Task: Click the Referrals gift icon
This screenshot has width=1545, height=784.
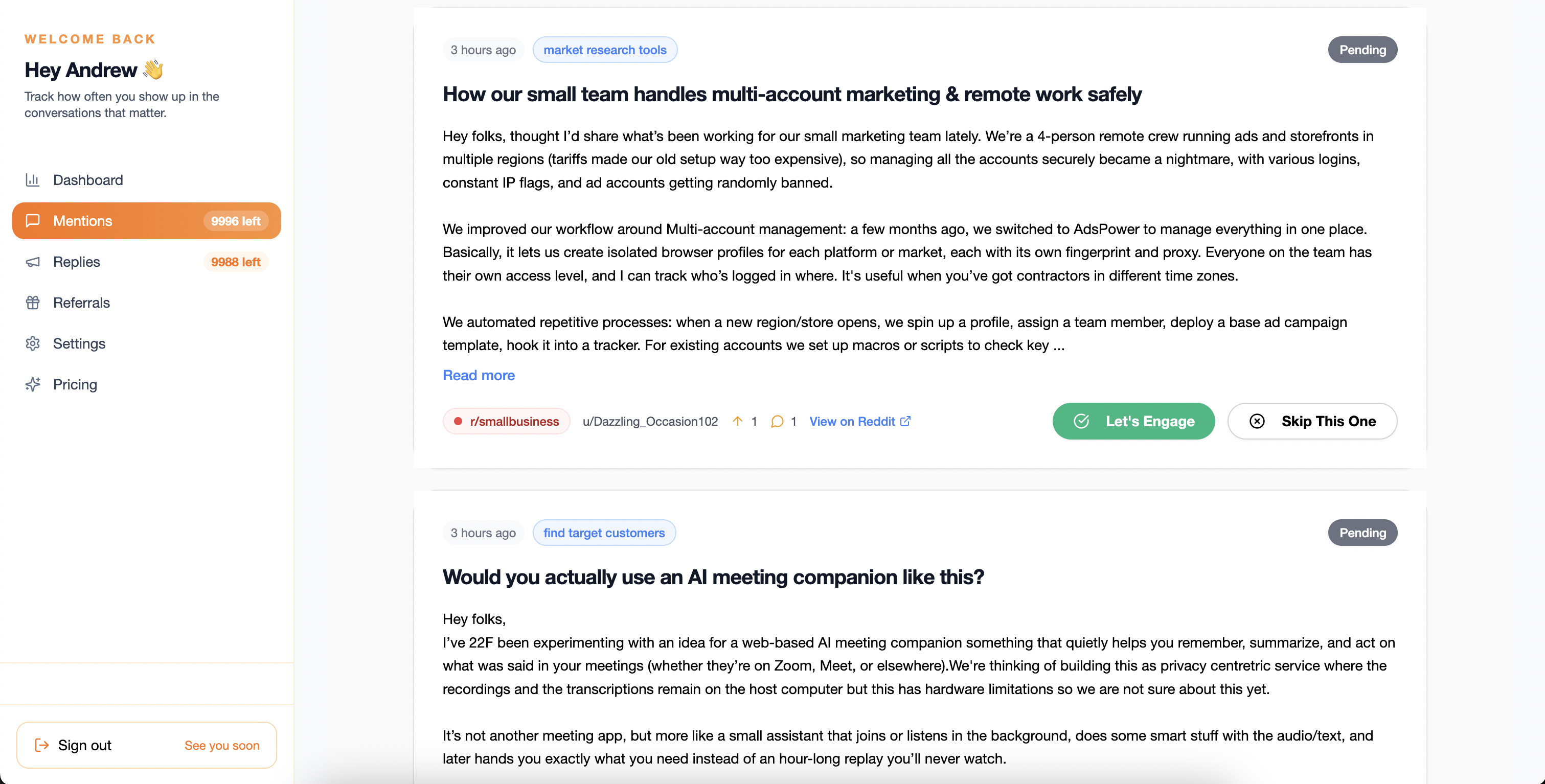Action: click(32, 303)
